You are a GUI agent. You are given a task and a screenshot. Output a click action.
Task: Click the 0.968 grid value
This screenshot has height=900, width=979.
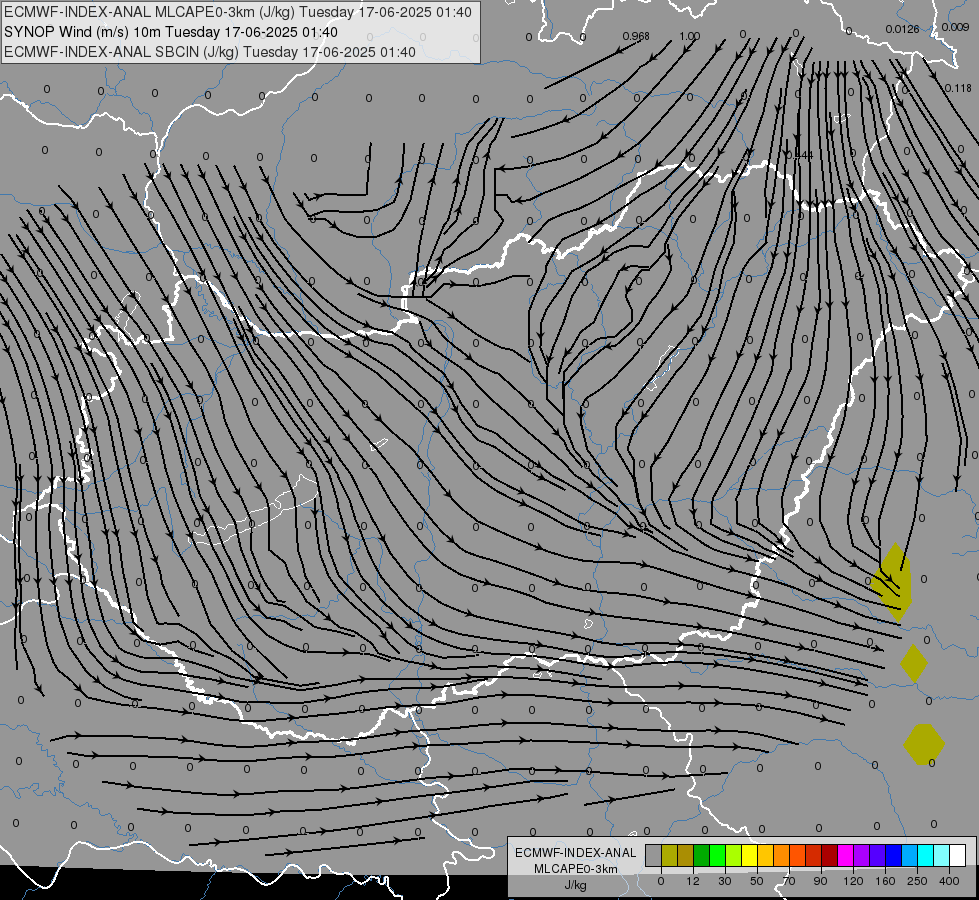click(x=636, y=36)
